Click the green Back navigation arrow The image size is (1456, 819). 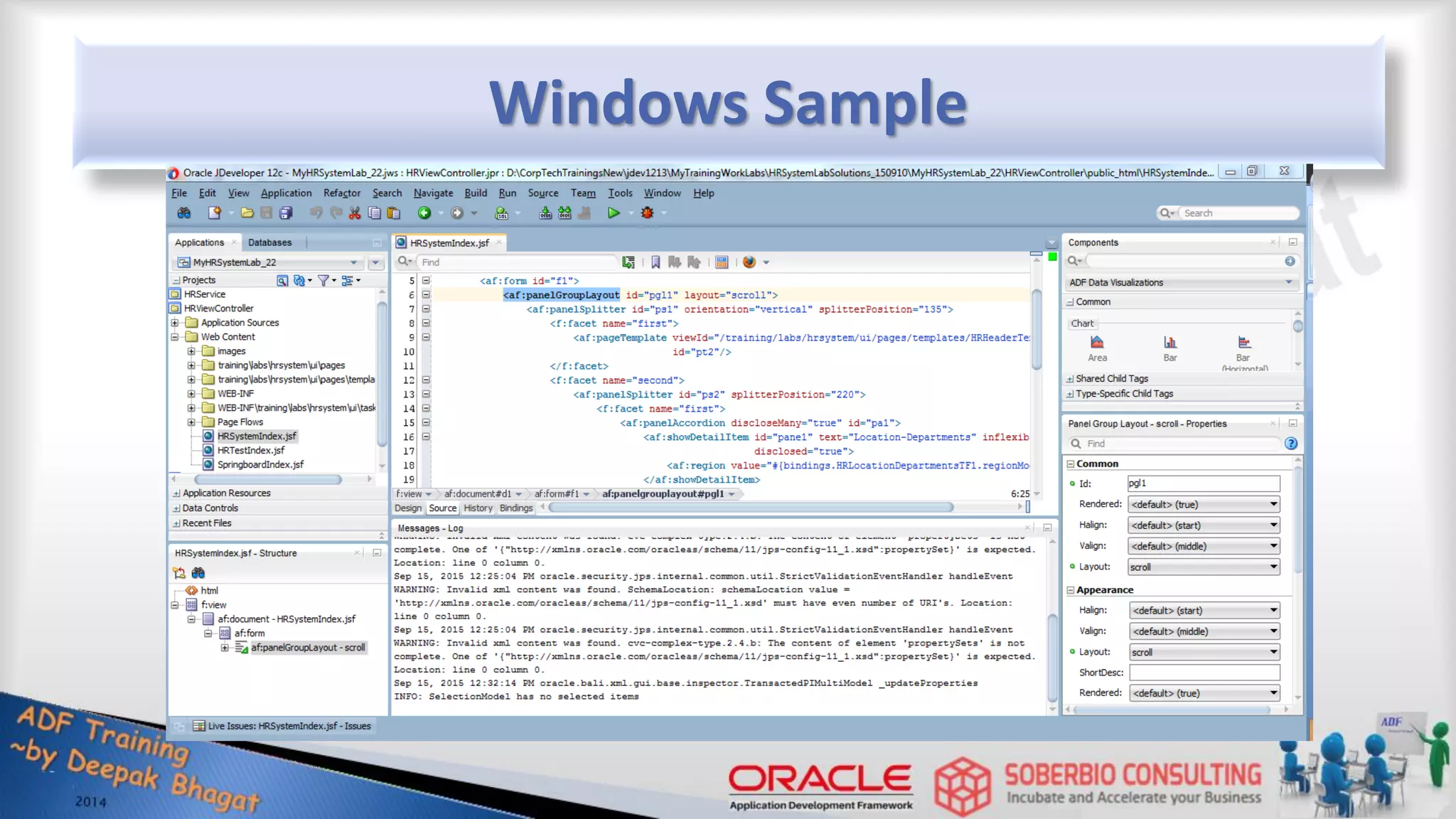(424, 213)
